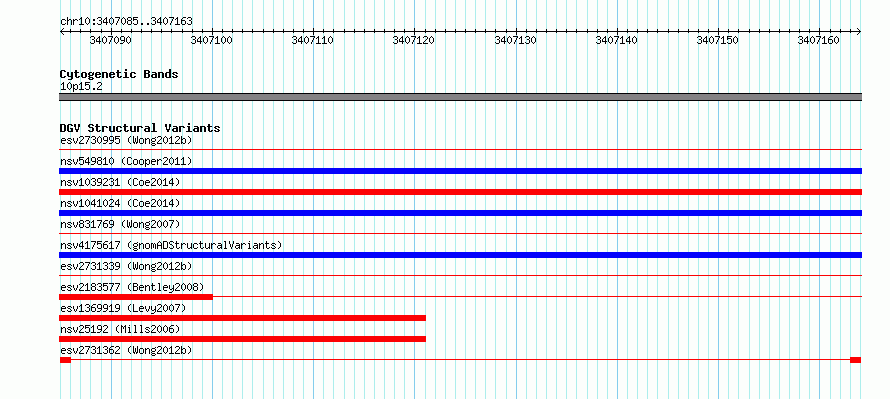This screenshot has height=399, width=890.
Task: Click ruler position 3407150
Action: coord(717,40)
